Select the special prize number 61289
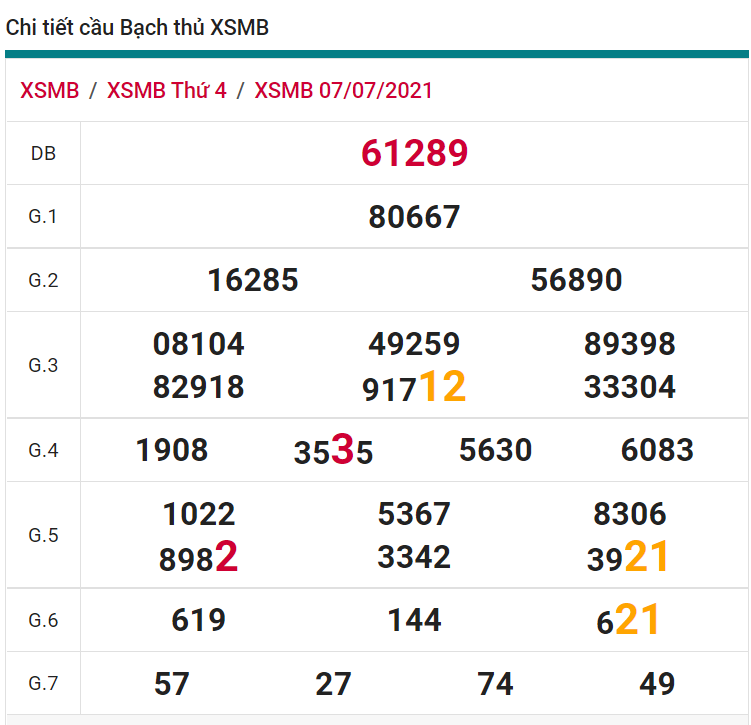The height and width of the screenshot is (725, 751). [x=414, y=153]
